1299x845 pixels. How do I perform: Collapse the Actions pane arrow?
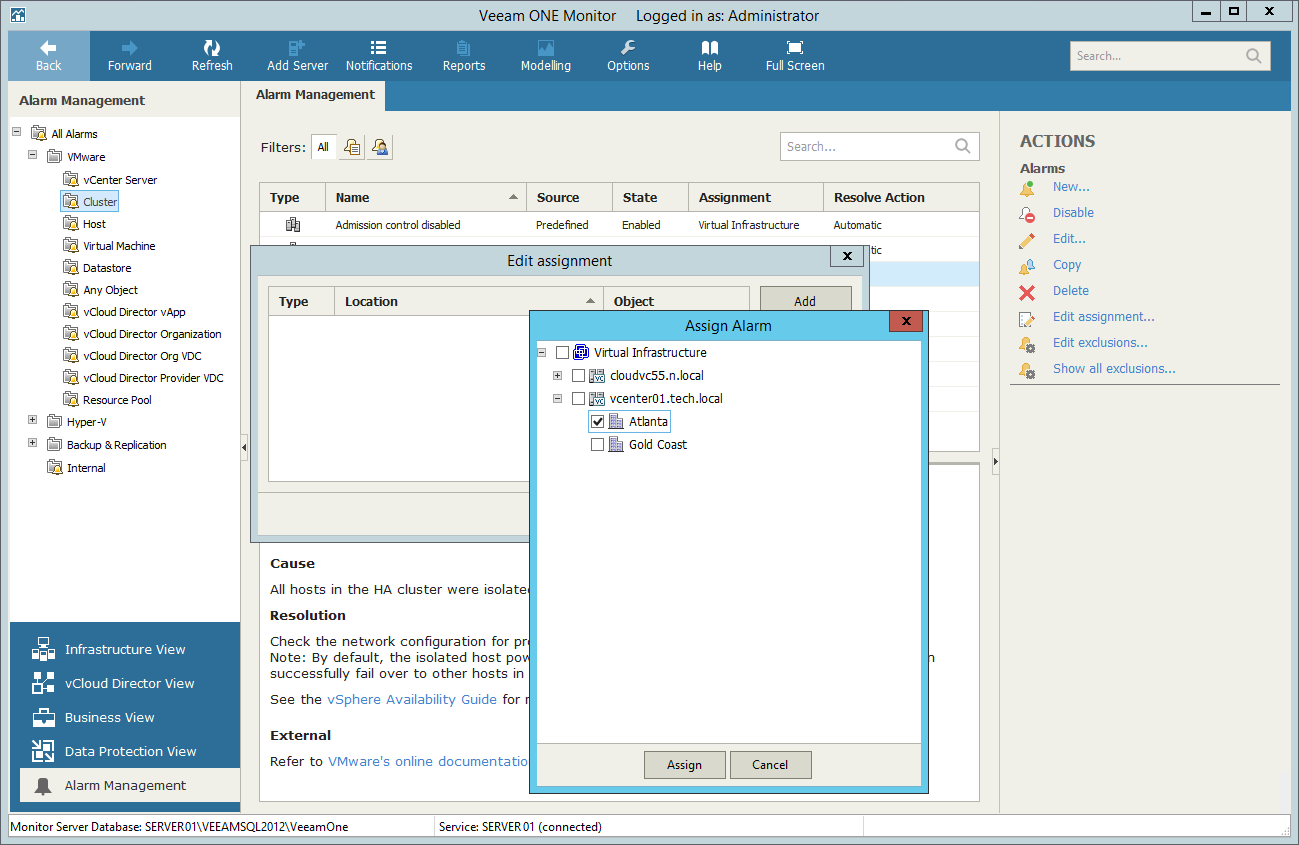(x=995, y=461)
